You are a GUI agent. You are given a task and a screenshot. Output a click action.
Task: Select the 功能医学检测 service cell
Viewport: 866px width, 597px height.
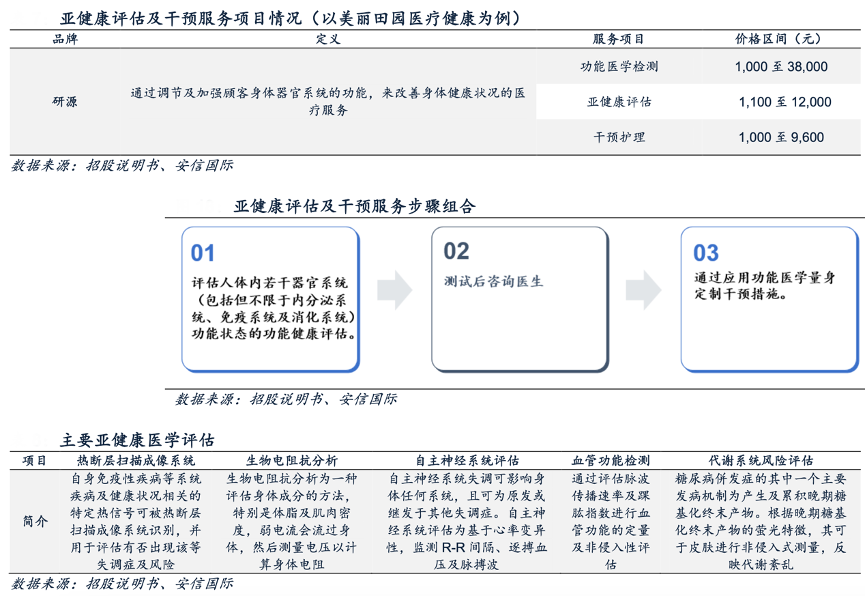[x=619, y=67]
